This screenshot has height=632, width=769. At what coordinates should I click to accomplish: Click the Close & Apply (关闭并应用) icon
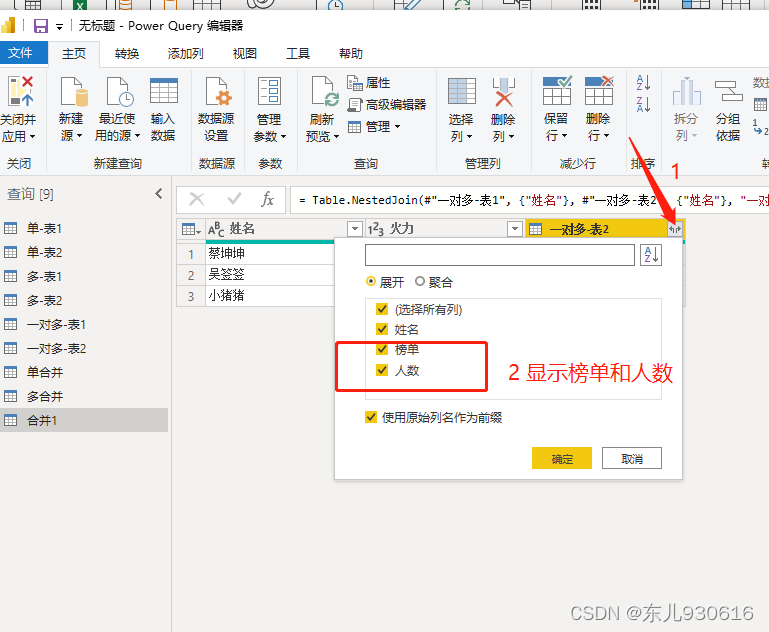[21, 91]
